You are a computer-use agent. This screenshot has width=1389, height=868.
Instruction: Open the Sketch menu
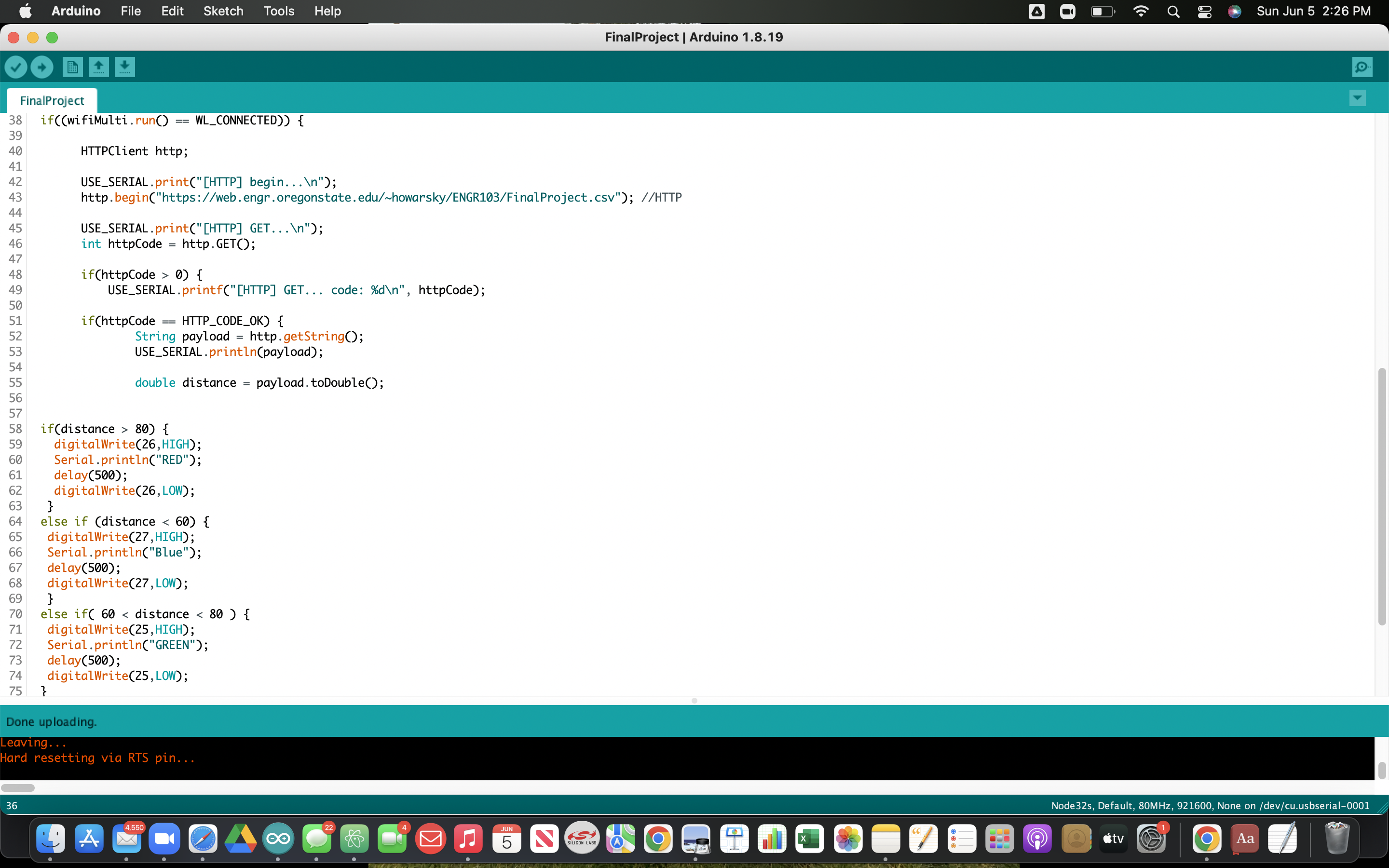[223, 12]
